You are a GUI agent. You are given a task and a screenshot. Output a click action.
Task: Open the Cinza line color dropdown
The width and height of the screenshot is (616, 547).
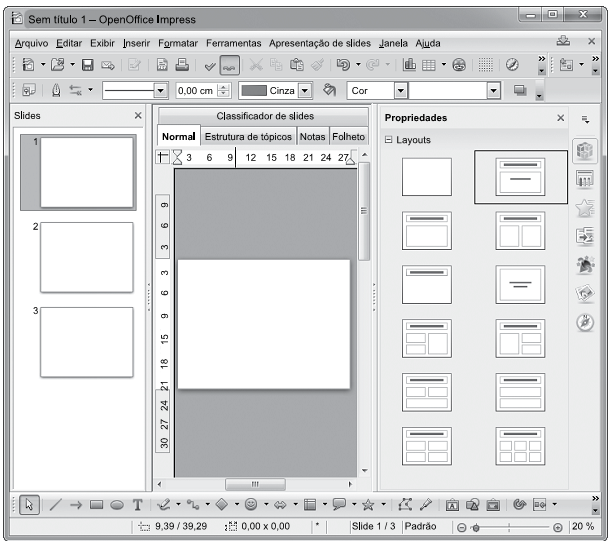pyautogui.click(x=306, y=90)
